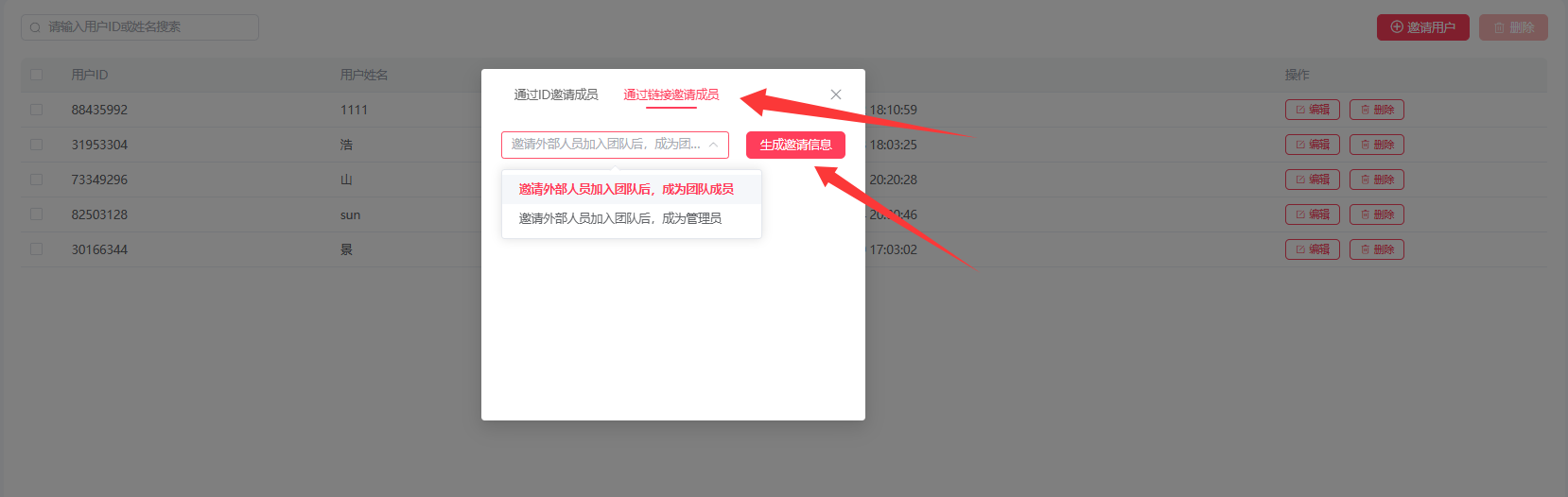
Task: Check the box for user 73349296
Action: (x=37, y=180)
